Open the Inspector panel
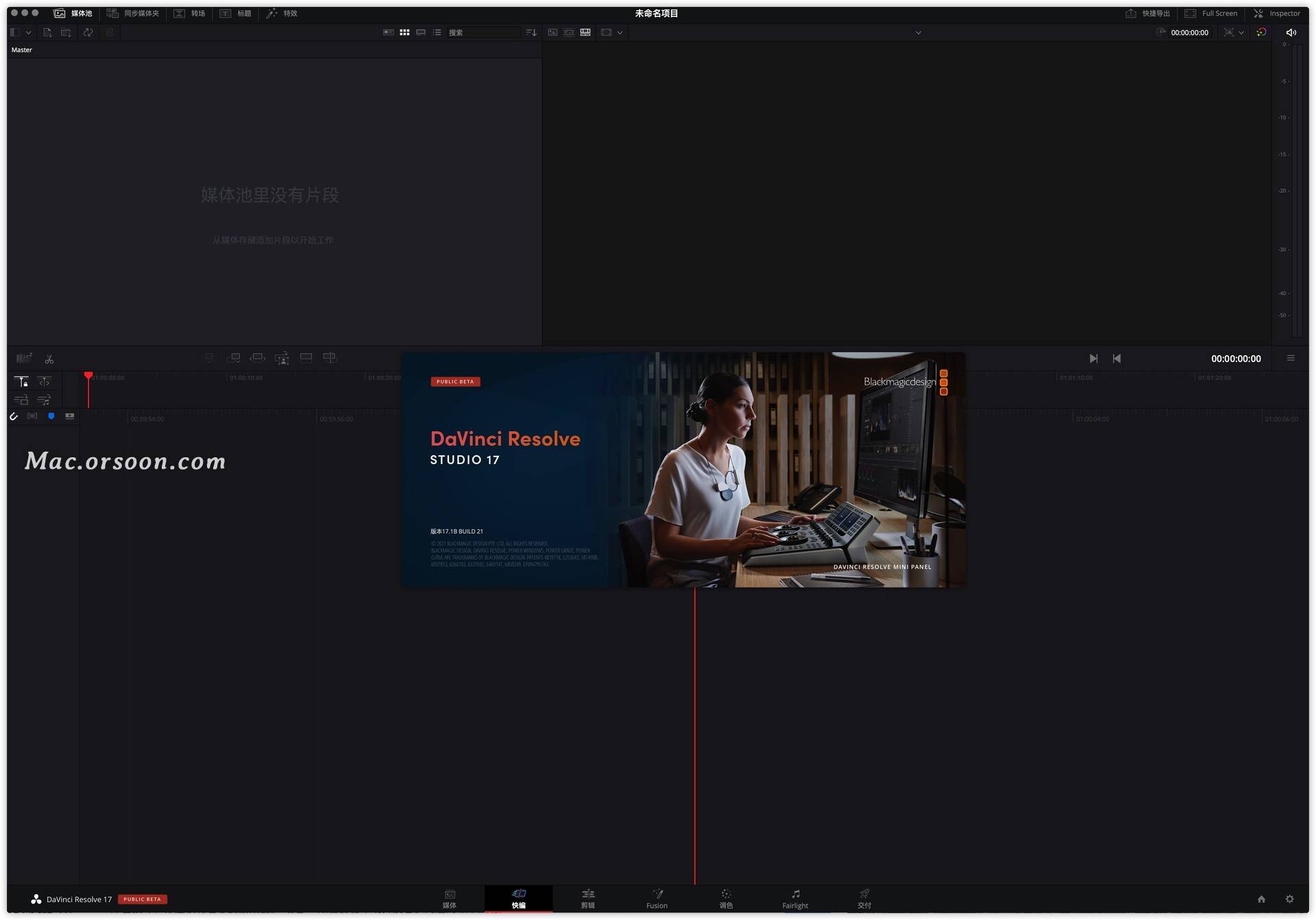This screenshot has height=920, width=1316. 1277,13
